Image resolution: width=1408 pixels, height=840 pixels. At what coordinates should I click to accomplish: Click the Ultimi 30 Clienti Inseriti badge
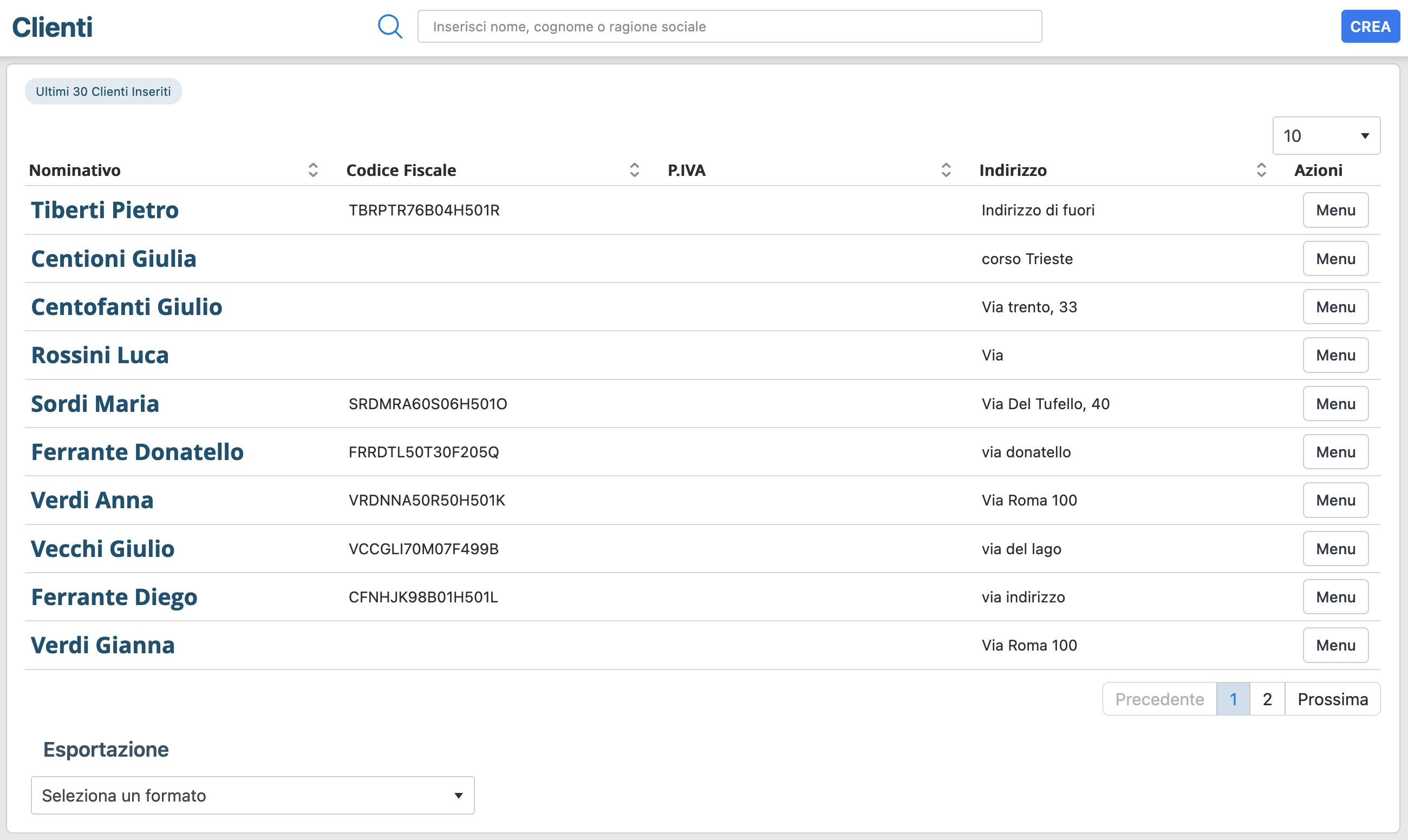[x=103, y=91]
